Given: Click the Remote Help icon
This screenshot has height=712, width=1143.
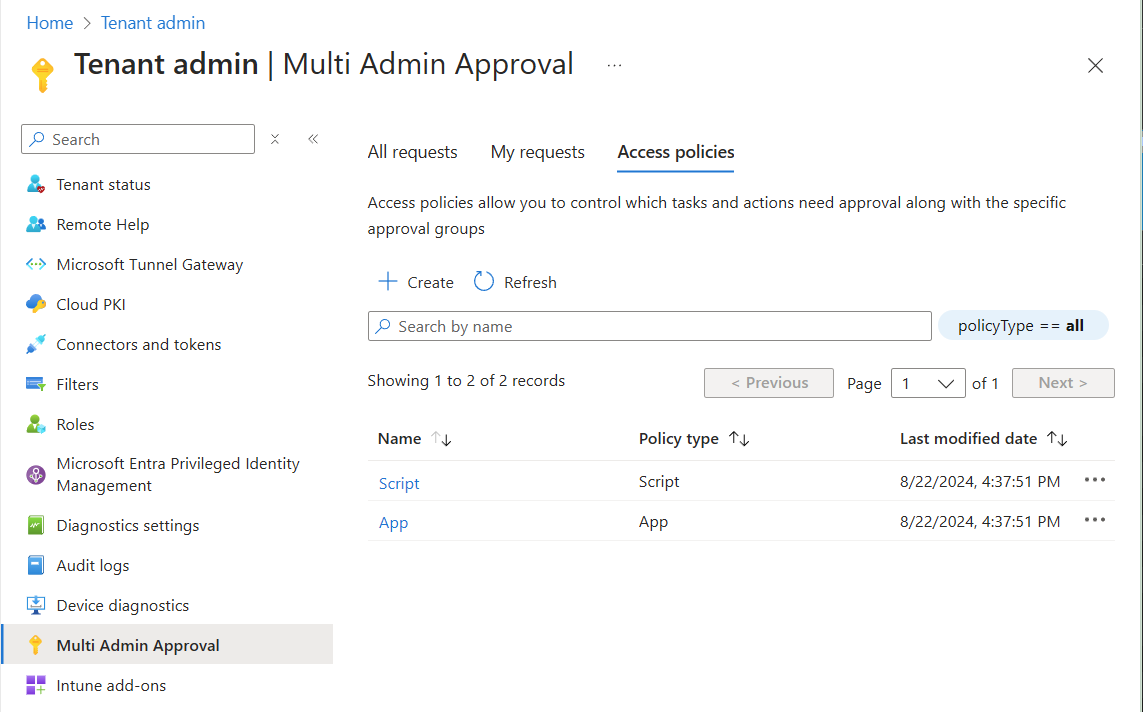Looking at the screenshot, I should click(x=36, y=224).
